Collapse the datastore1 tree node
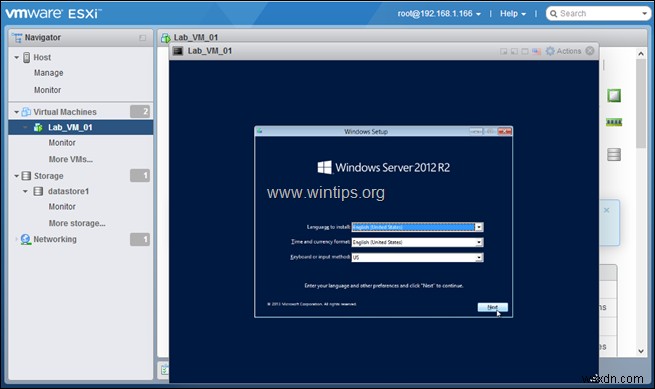The height and width of the screenshot is (389, 655). click(25, 191)
